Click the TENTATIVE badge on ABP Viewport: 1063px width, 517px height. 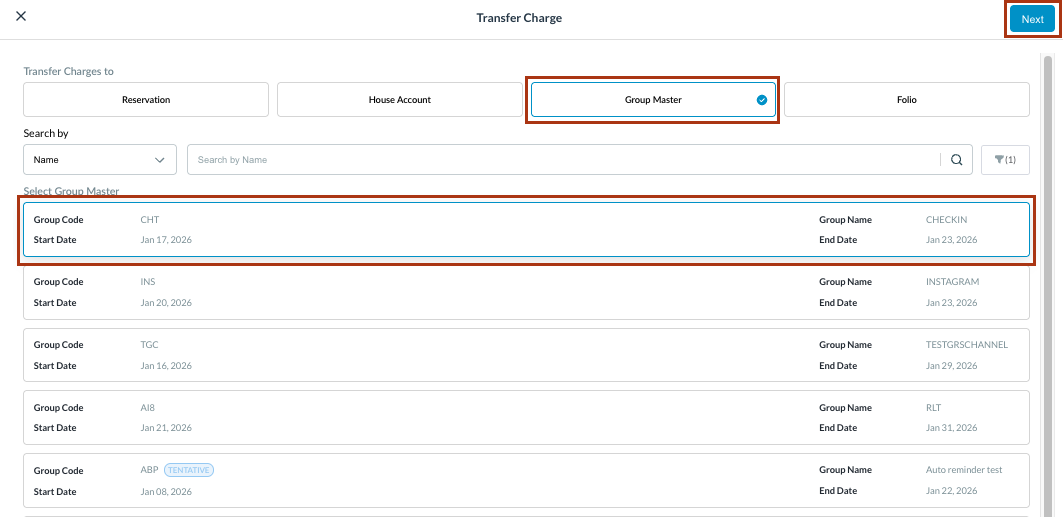190,470
